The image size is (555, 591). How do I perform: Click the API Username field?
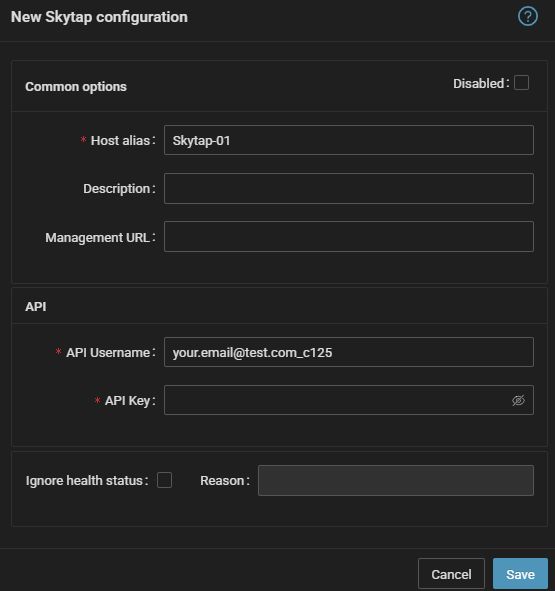click(x=349, y=352)
